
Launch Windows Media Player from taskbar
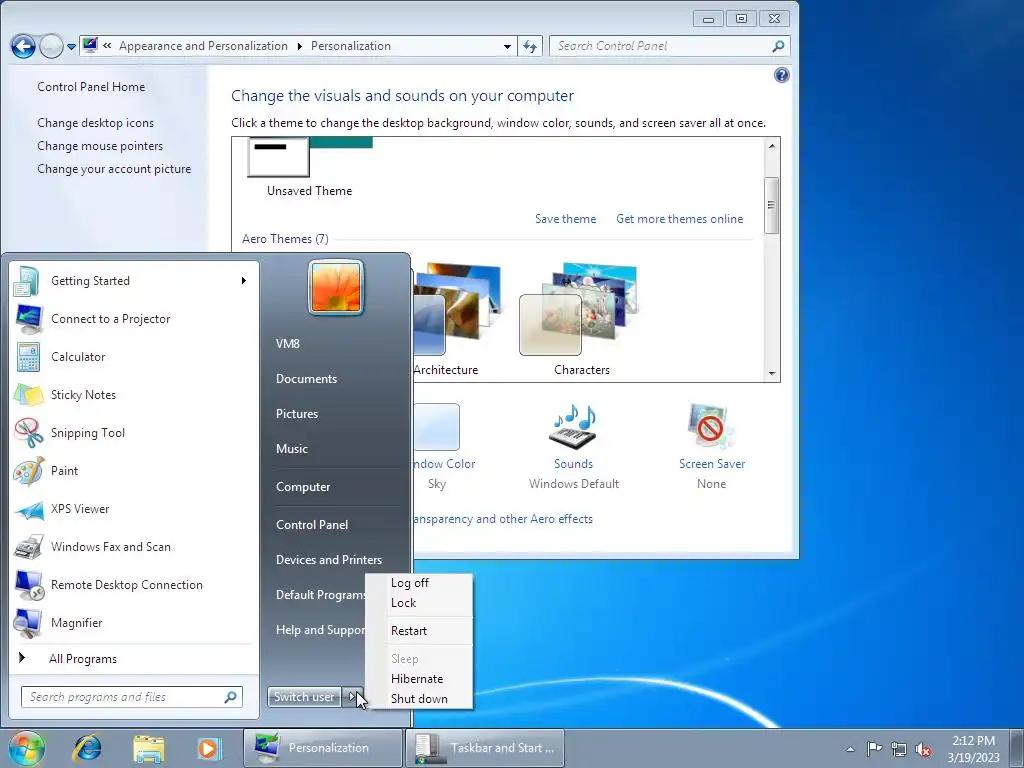tap(209, 748)
